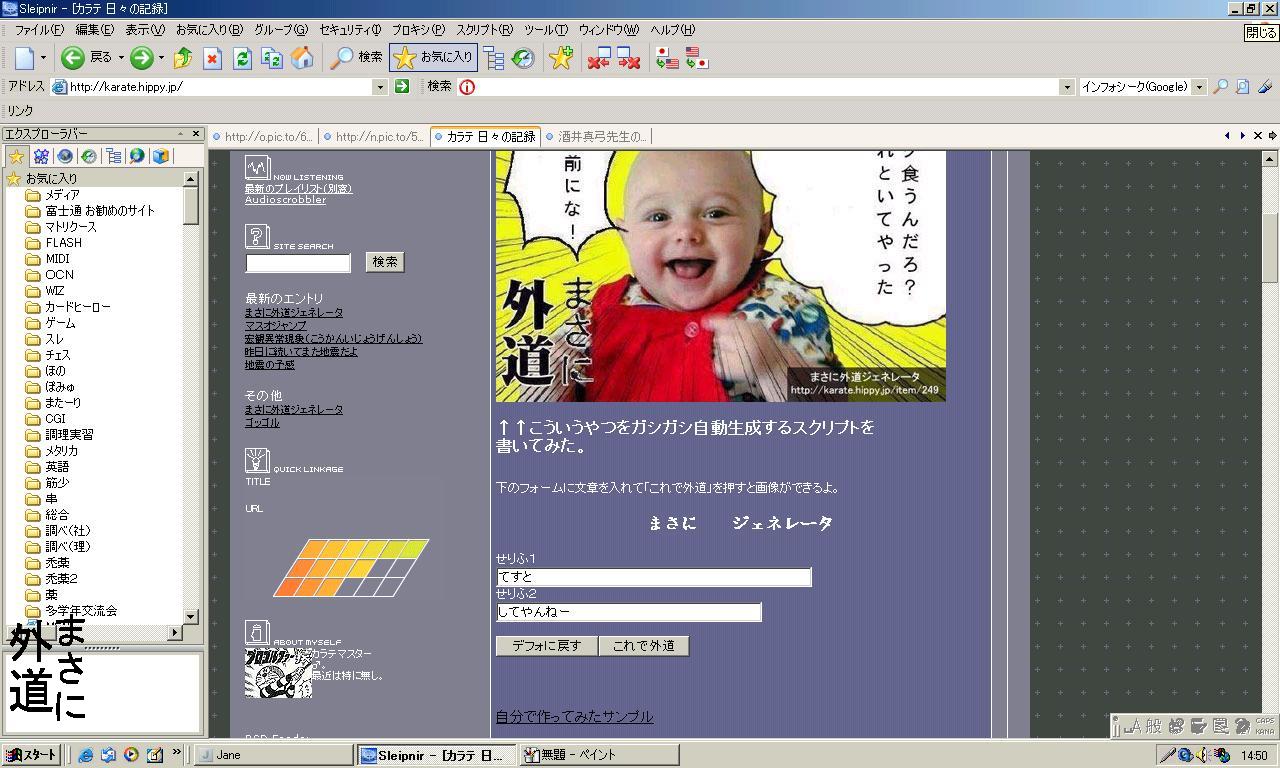Open the Audioscrobbler link
This screenshot has width=1280, height=768.
[x=285, y=200]
